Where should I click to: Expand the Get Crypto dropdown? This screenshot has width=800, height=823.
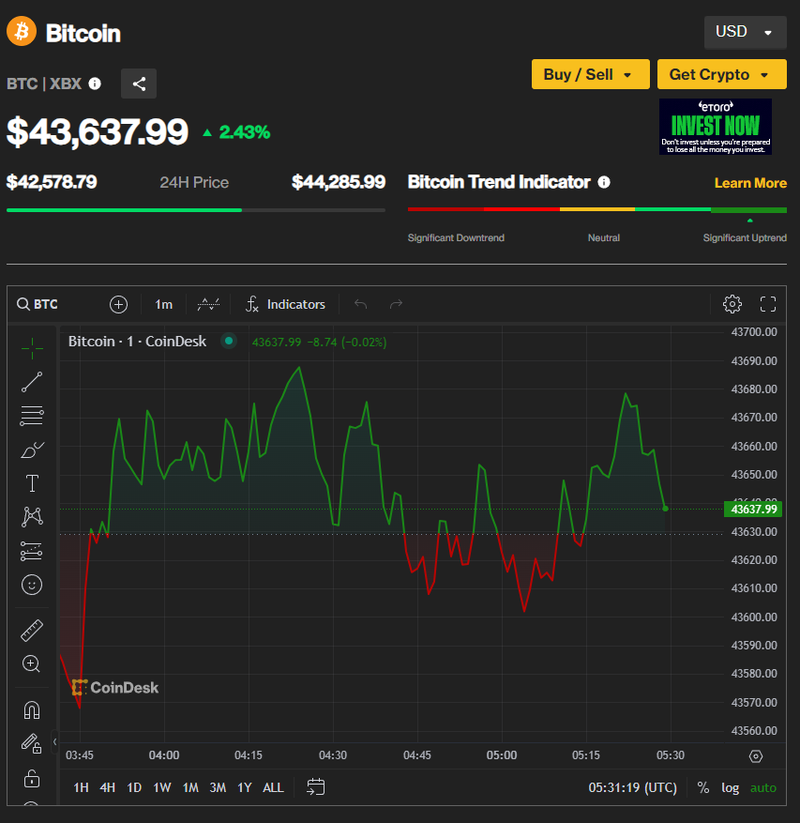(x=721, y=75)
